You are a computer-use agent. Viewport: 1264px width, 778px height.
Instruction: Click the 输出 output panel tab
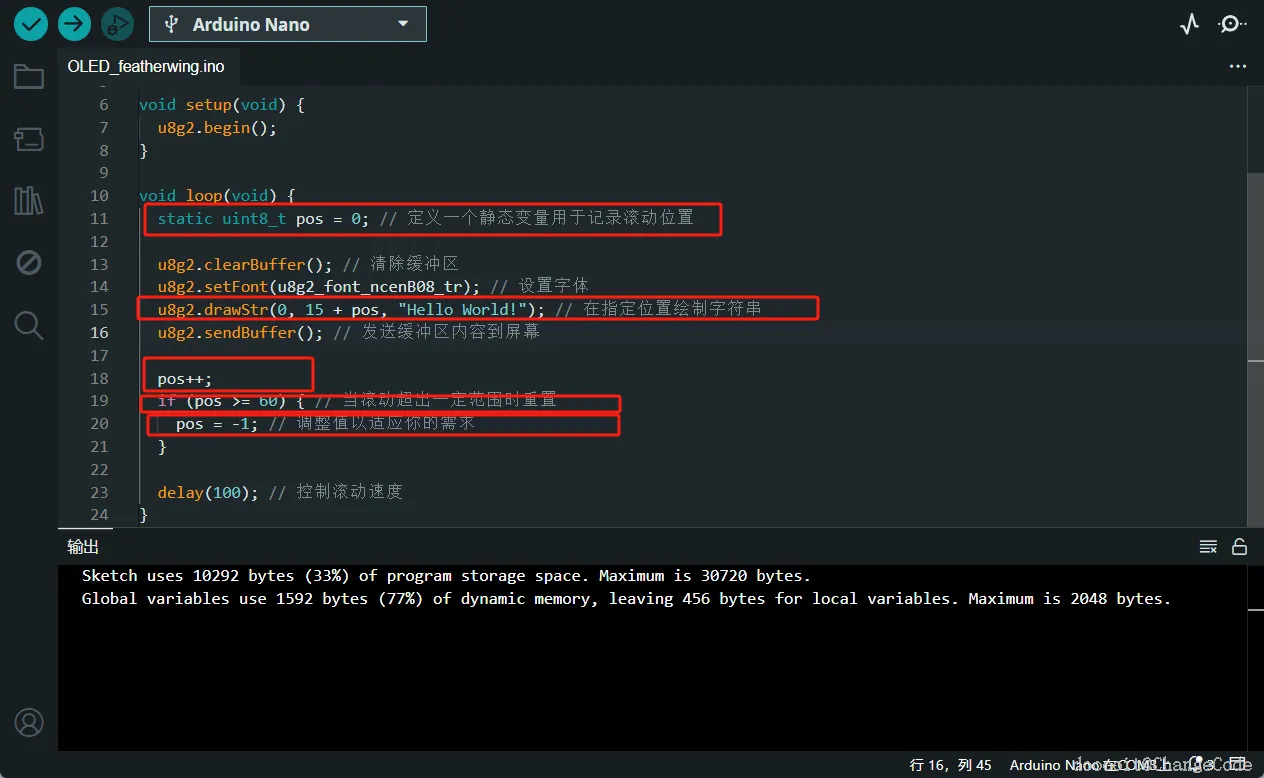pos(83,547)
